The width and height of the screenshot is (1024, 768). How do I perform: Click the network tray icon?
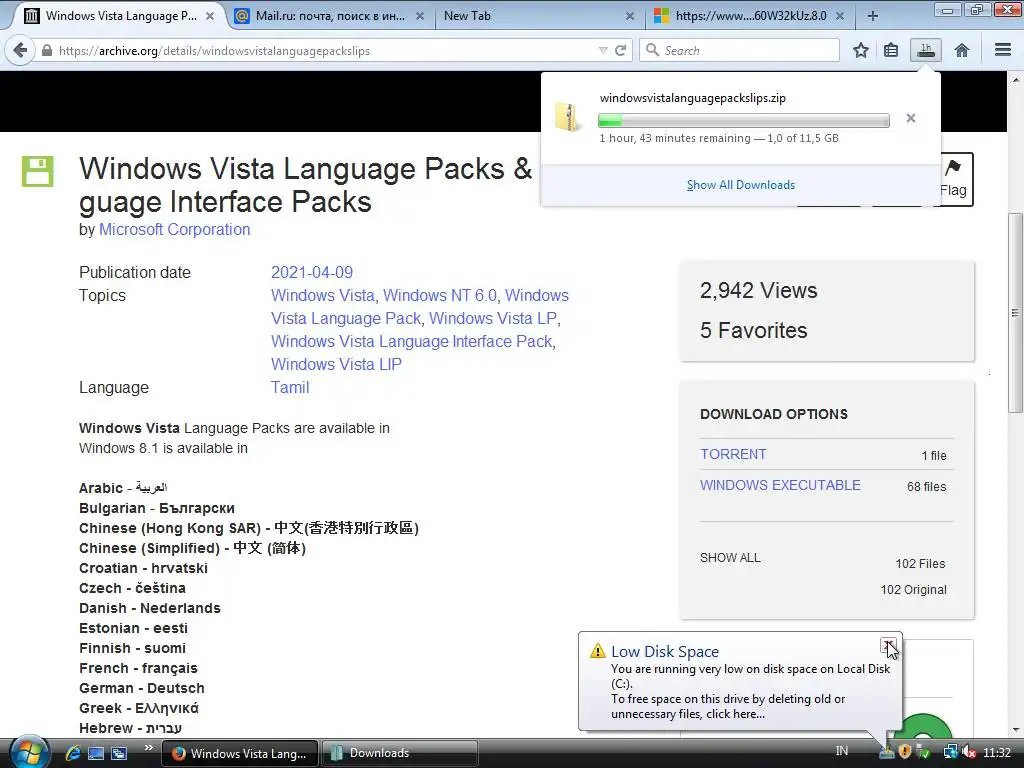tap(950, 752)
